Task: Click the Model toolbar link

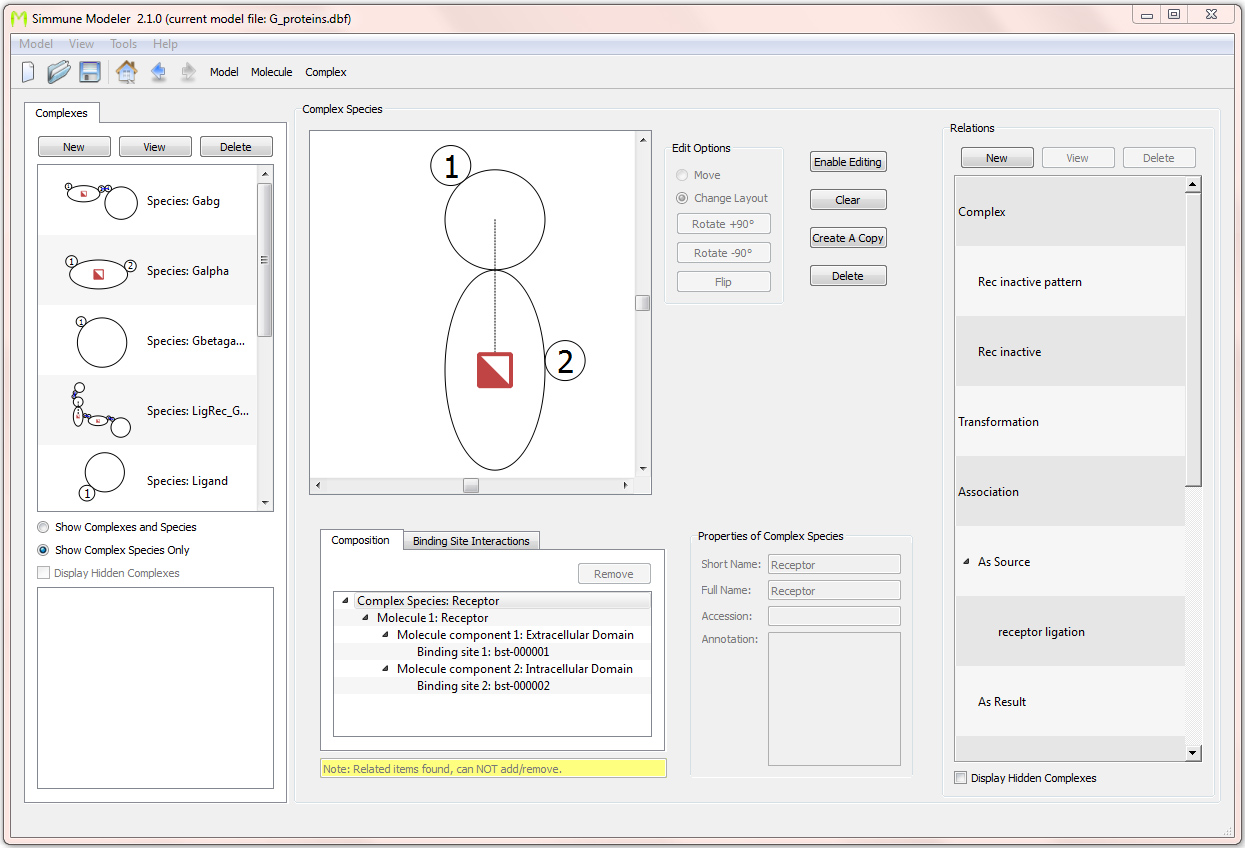Action: click(224, 72)
